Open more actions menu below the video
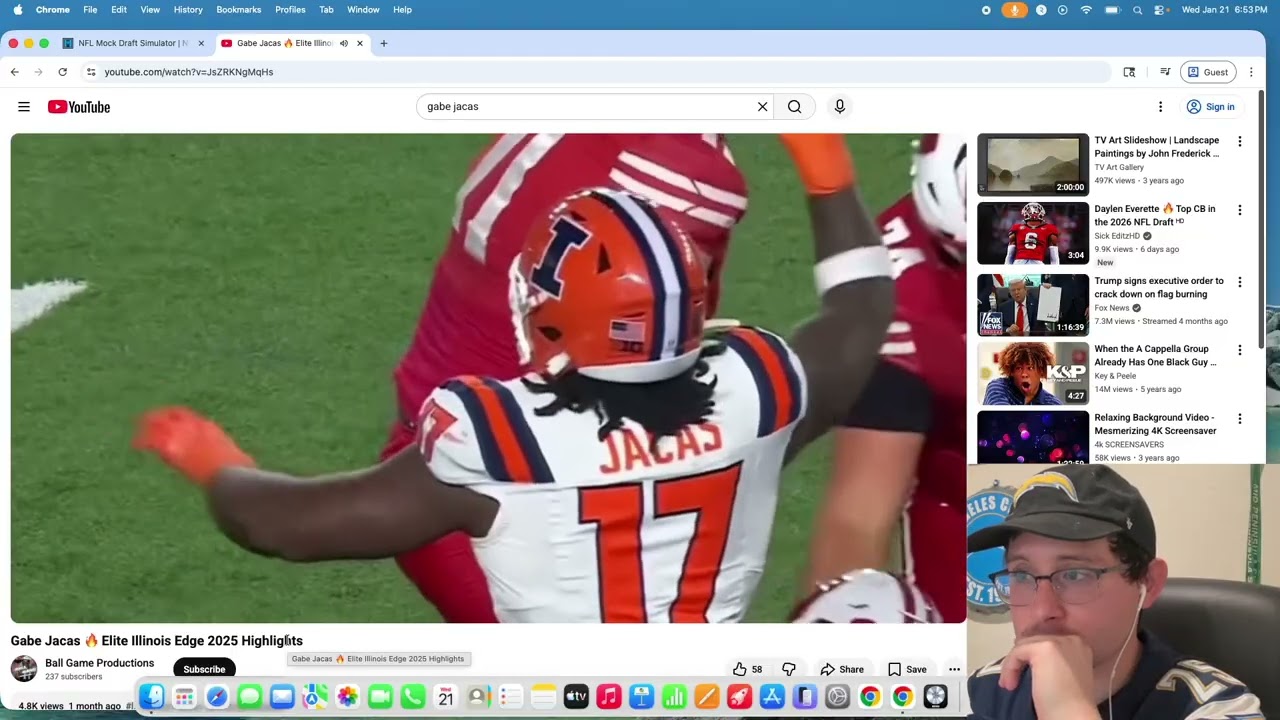 (954, 669)
